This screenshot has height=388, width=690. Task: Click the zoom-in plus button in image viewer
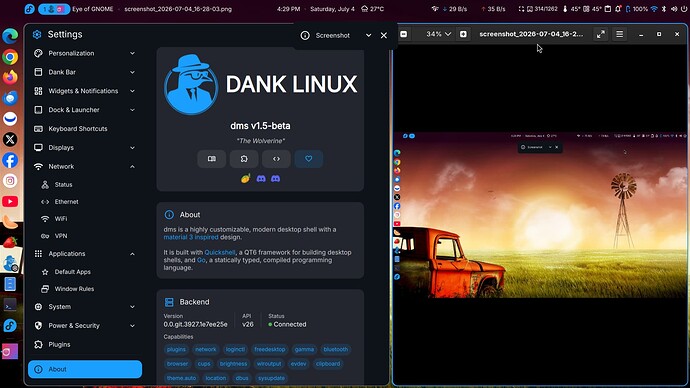[463, 34]
